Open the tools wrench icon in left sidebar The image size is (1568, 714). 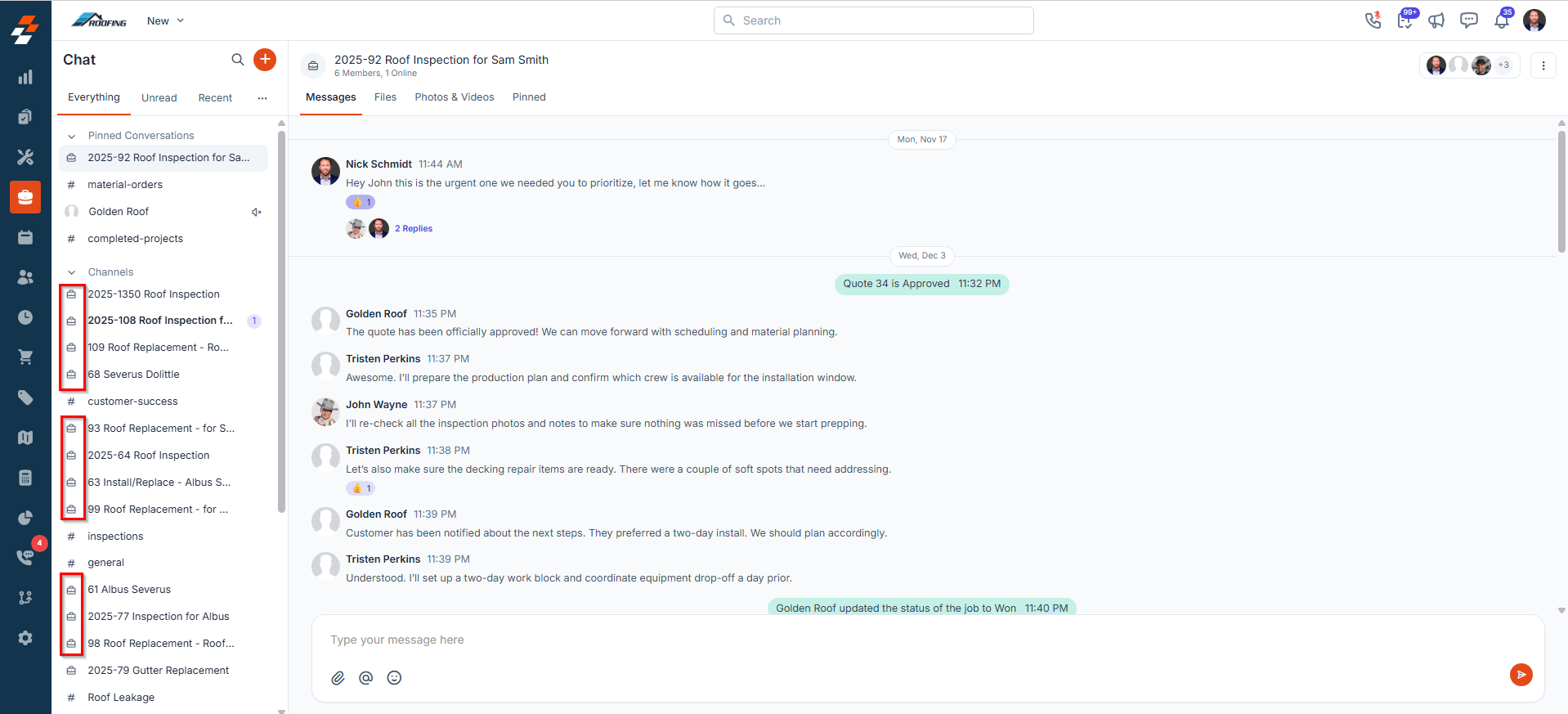click(25, 157)
